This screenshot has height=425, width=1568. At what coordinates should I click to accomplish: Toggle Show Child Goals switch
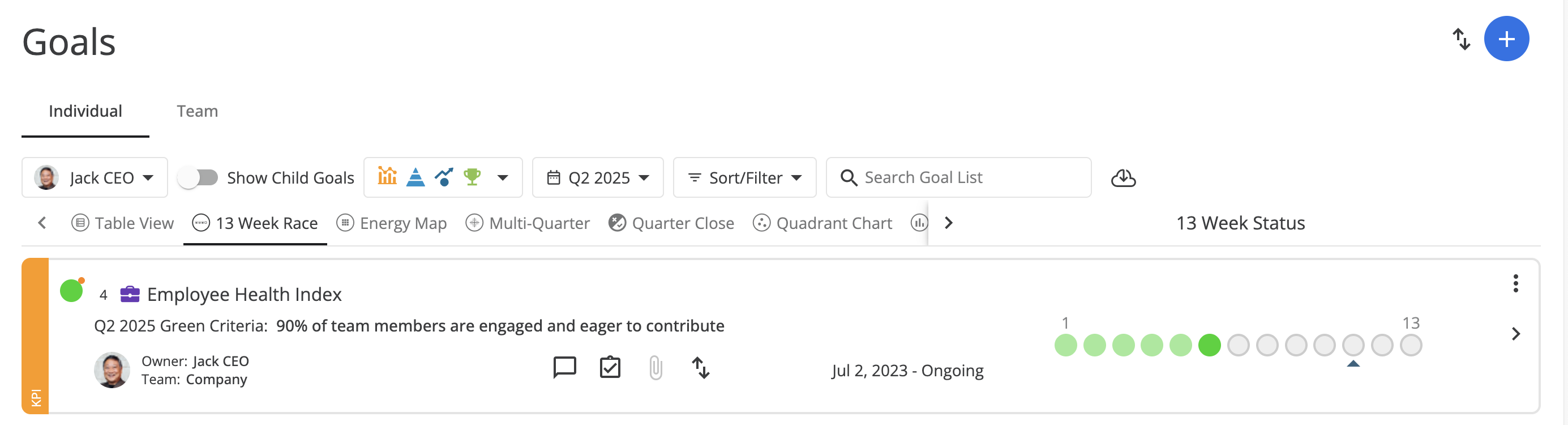click(x=198, y=177)
